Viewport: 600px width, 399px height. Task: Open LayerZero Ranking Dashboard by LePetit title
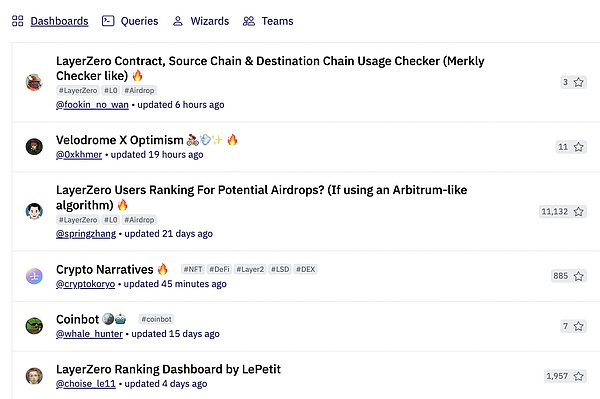168,369
